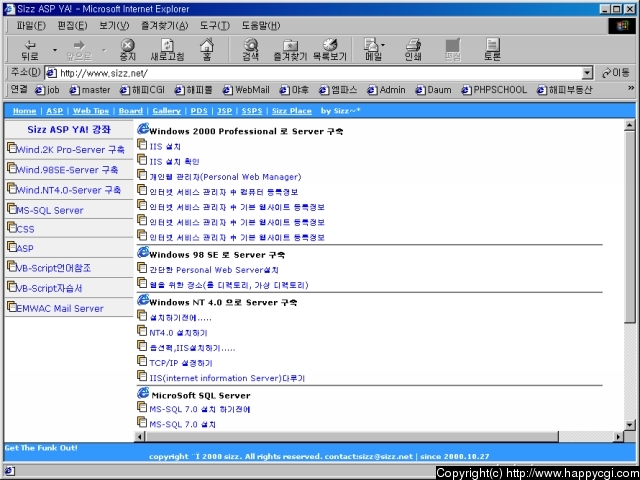The height and width of the screenshot is (480, 640).
Task: Open the Daum link bookmark
Action: coord(433,90)
